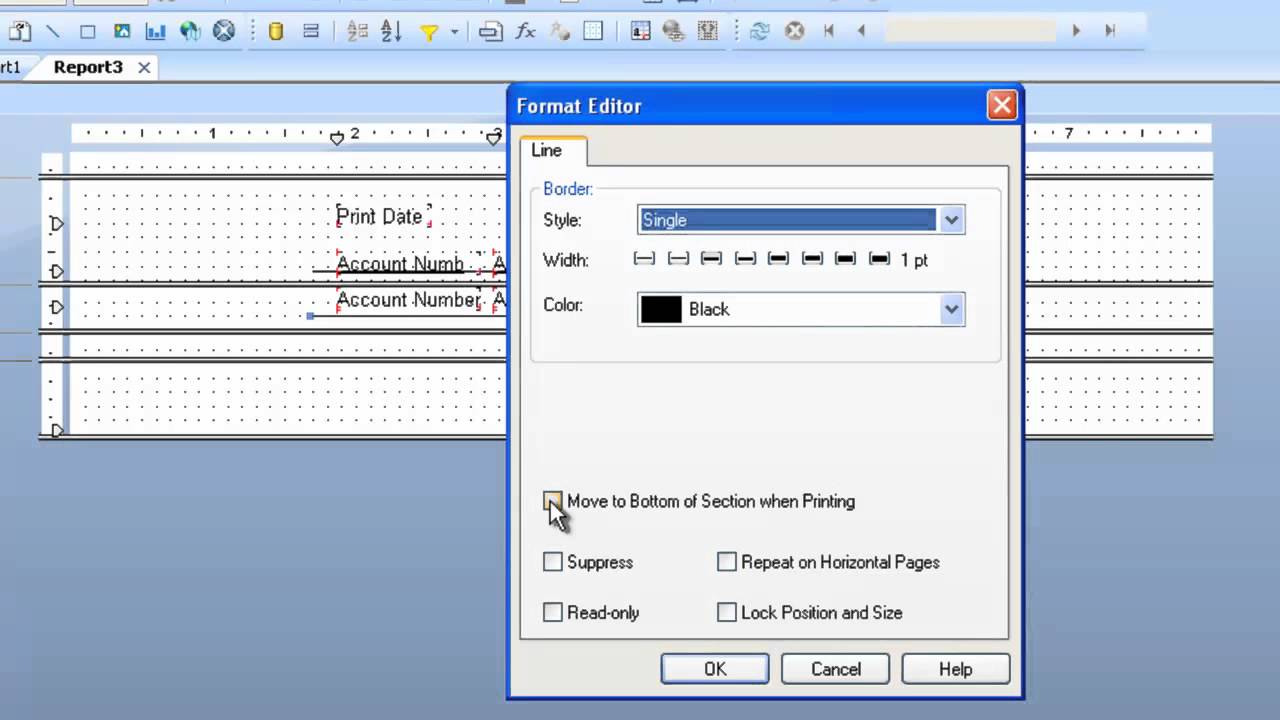Screen dimensions: 1280x720
Task: Go to the last page arrow
Action: (x=1110, y=31)
